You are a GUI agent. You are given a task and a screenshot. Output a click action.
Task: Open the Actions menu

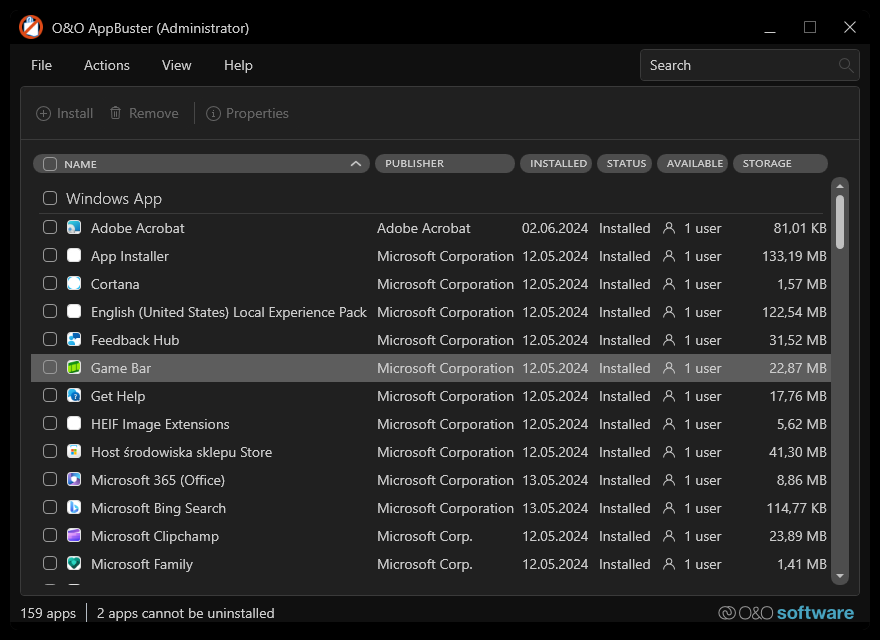107,65
